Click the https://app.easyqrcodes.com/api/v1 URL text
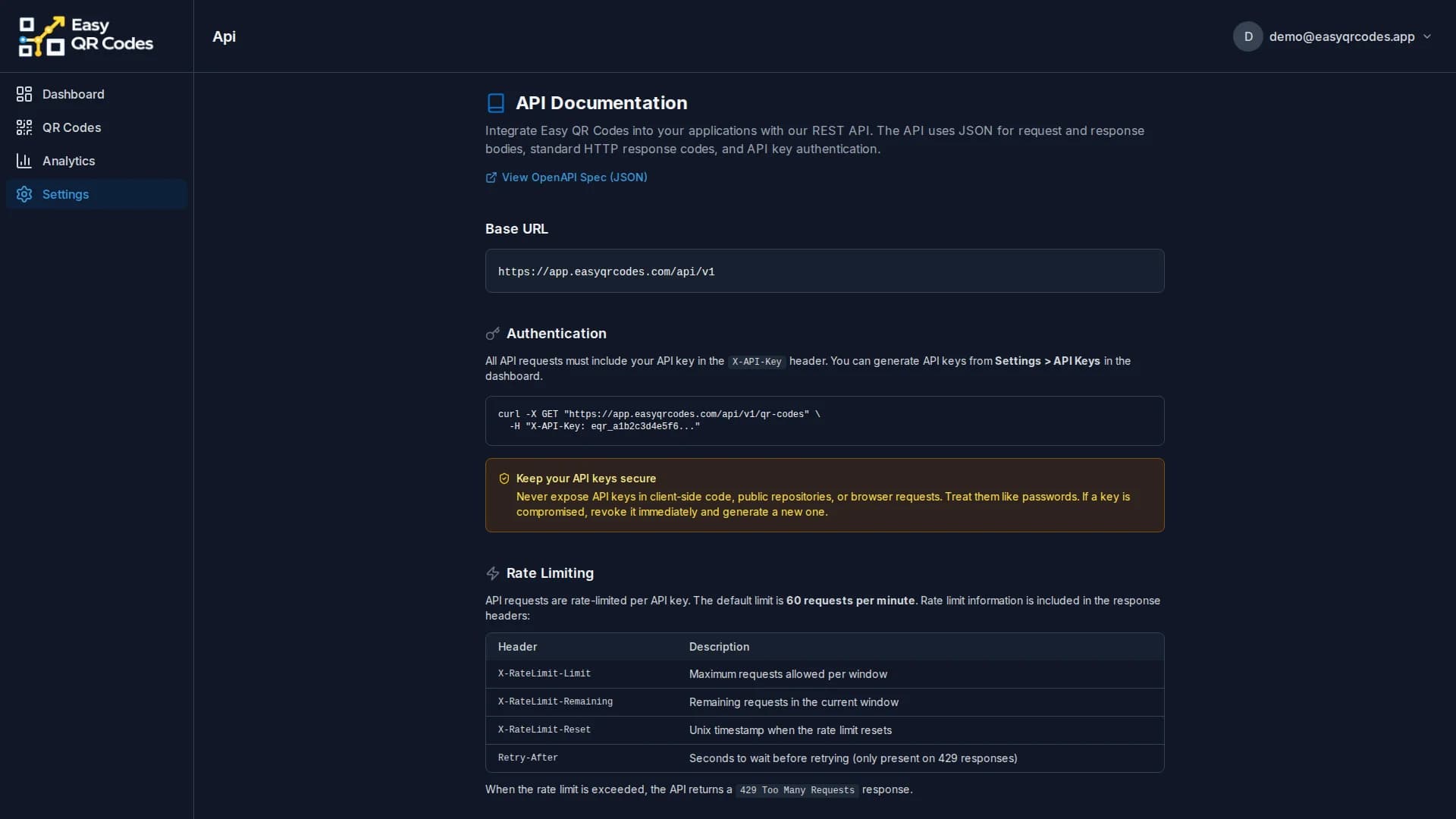1456x819 pixels. pos(606,271)
